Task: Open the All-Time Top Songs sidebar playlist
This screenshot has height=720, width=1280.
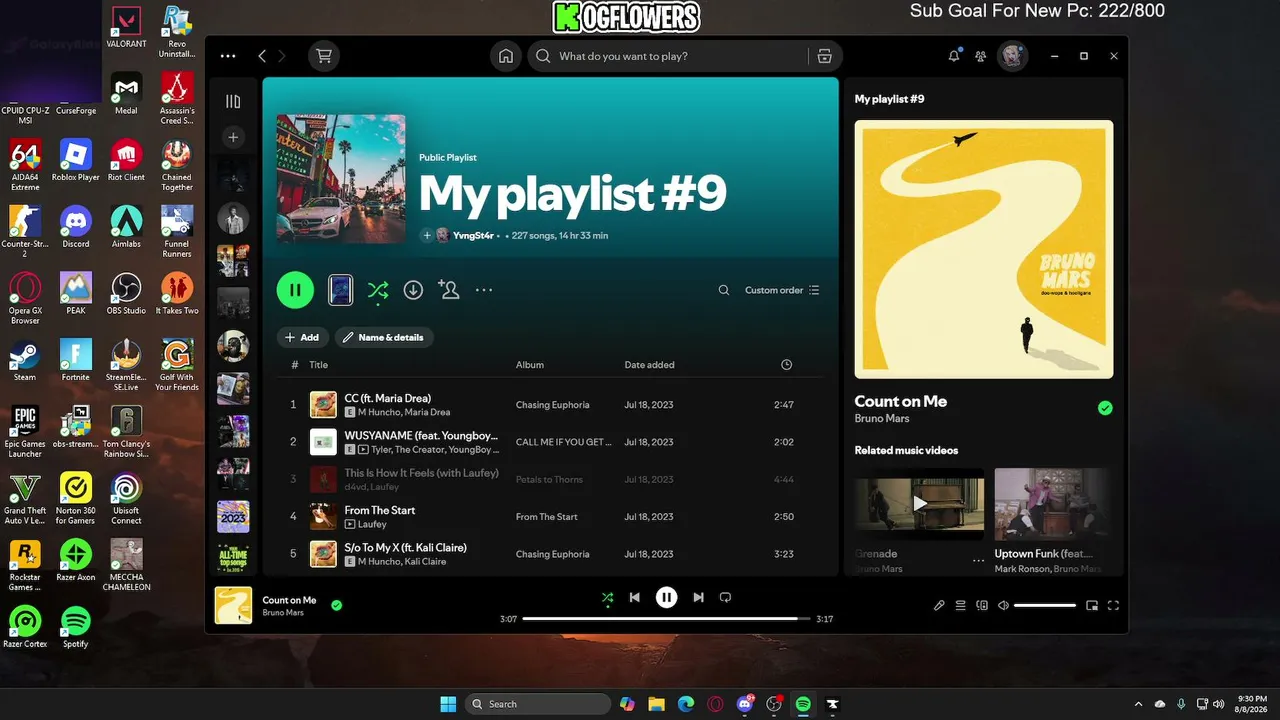Action: coord(233,557)
